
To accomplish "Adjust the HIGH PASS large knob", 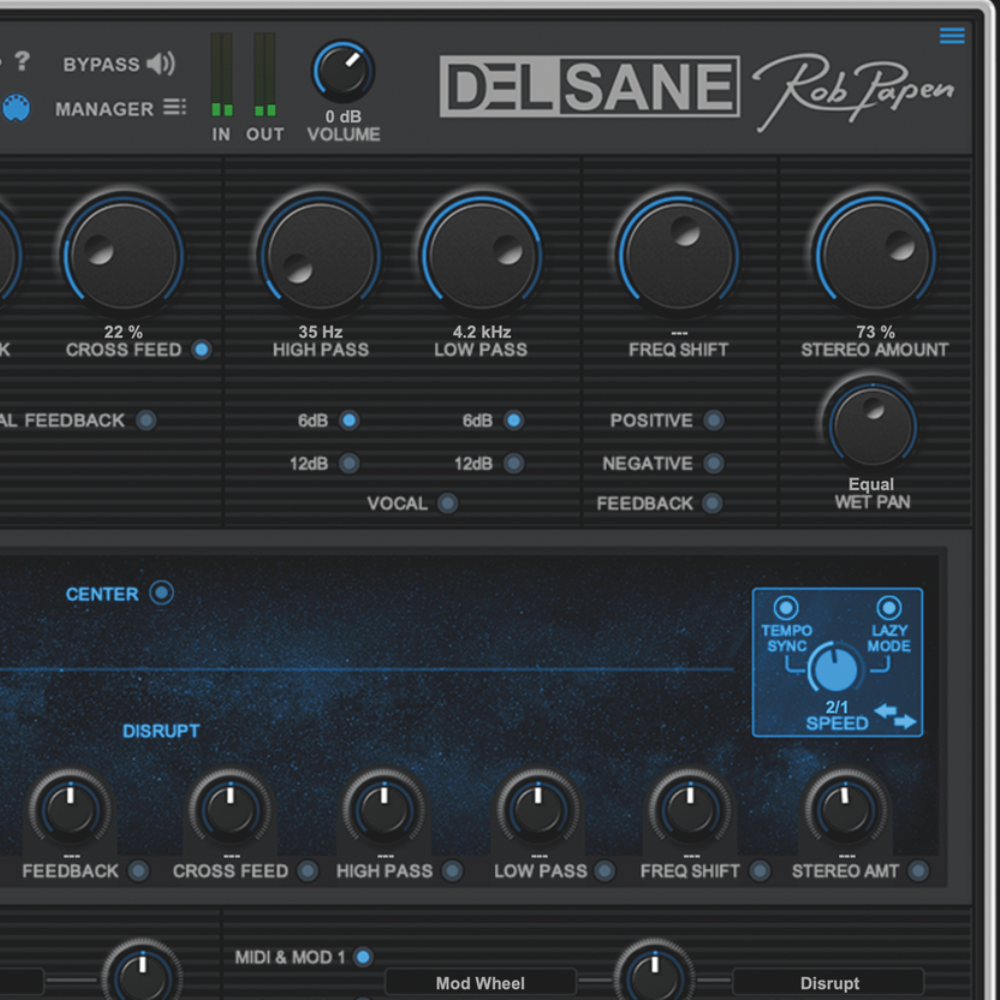I will tap(320, 255).
